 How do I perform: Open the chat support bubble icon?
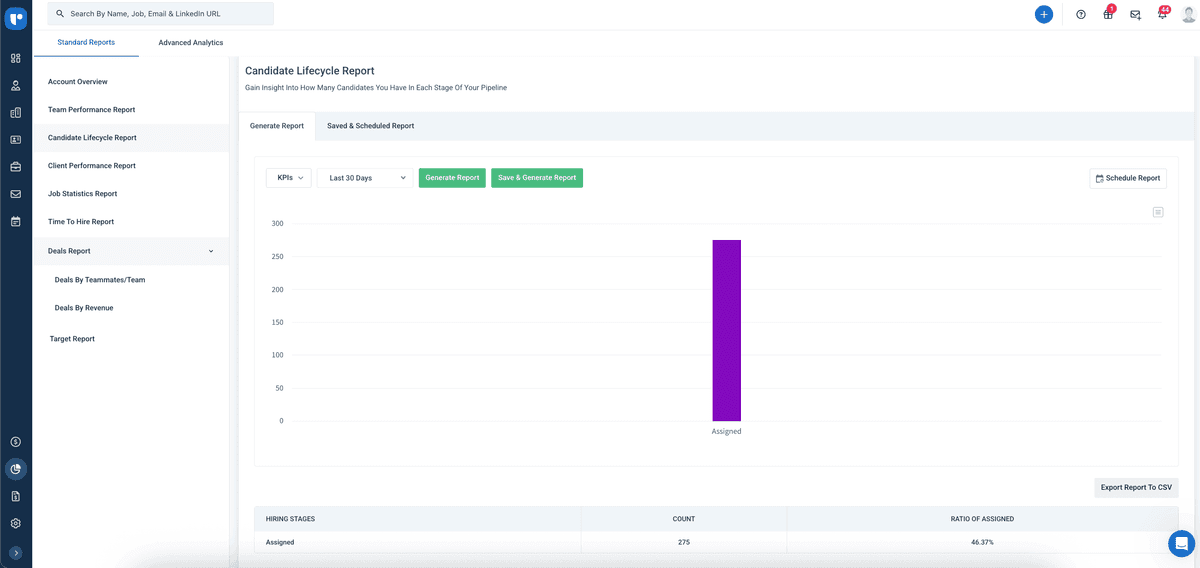click(1181, 543)
